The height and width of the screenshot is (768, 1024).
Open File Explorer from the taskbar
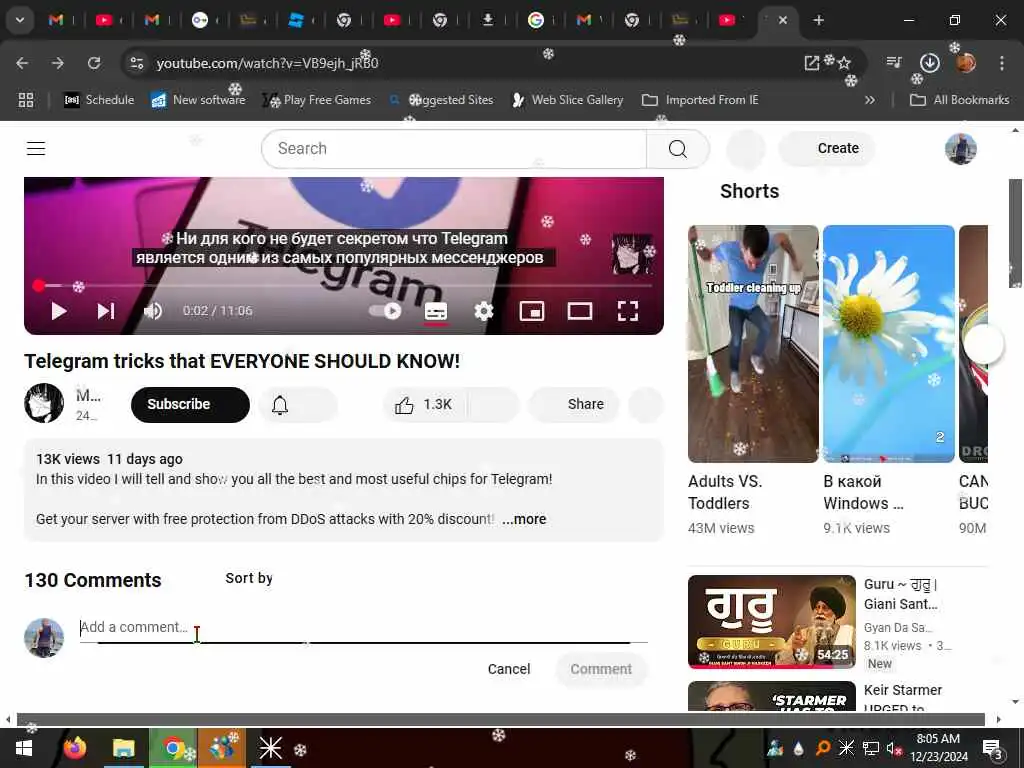pyautogui.click(x=123, y=748)
